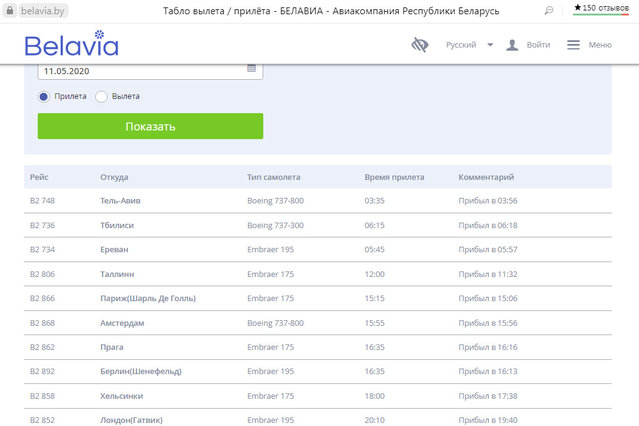Click the Рейс column header
This screenshot has height=426, width=639.
pos(39,177)
